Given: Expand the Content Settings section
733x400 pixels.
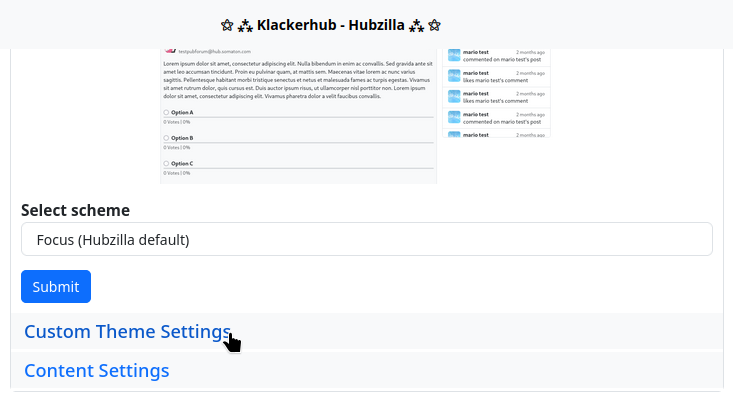Looking at the screenshot, I should click(x=96, y=371).
